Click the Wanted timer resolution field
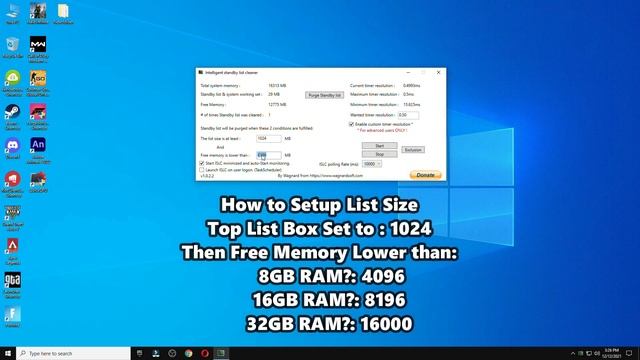The width and height of the screenshot is (640, 360). click(408, 115)
